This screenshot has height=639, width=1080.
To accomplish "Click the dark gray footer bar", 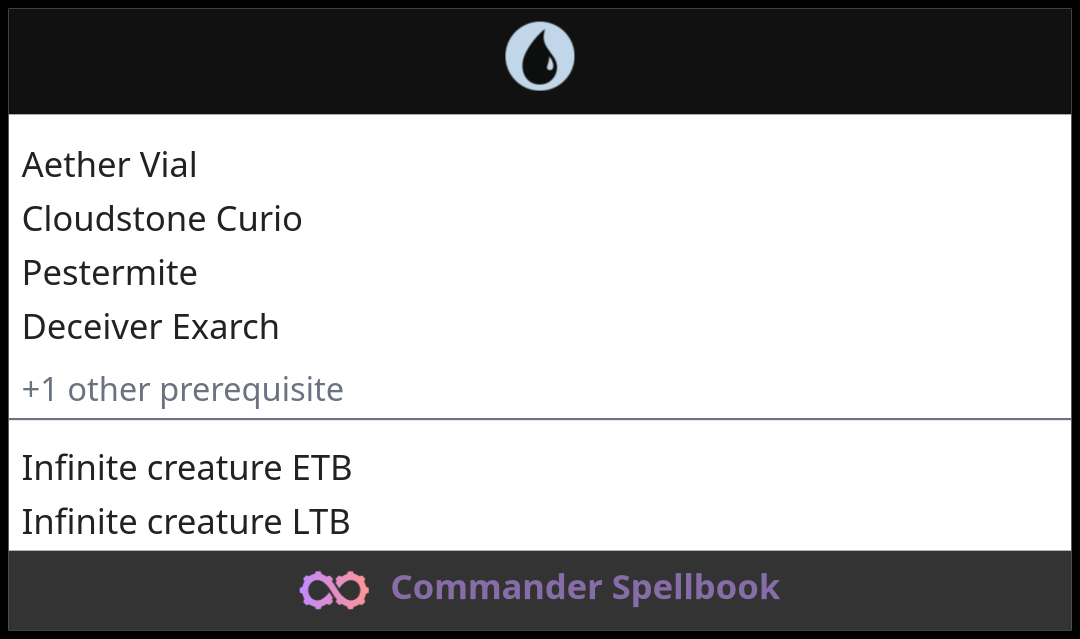I will (x=539, y=590).
